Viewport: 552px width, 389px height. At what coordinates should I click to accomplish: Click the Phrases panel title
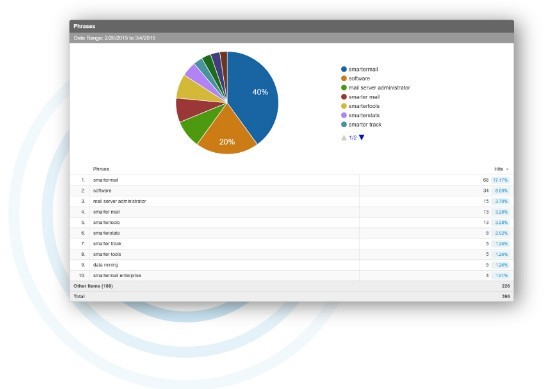pos(84,26)
